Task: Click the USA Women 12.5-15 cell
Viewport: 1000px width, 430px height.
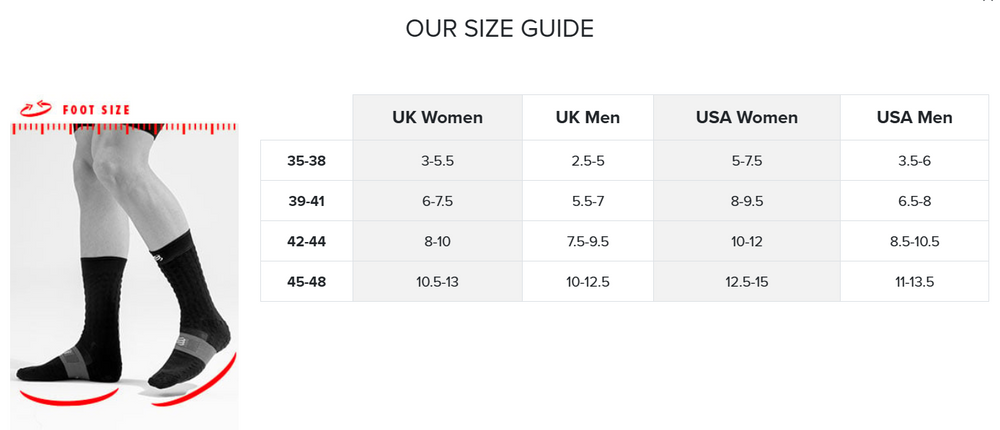Action: [746, 282]
